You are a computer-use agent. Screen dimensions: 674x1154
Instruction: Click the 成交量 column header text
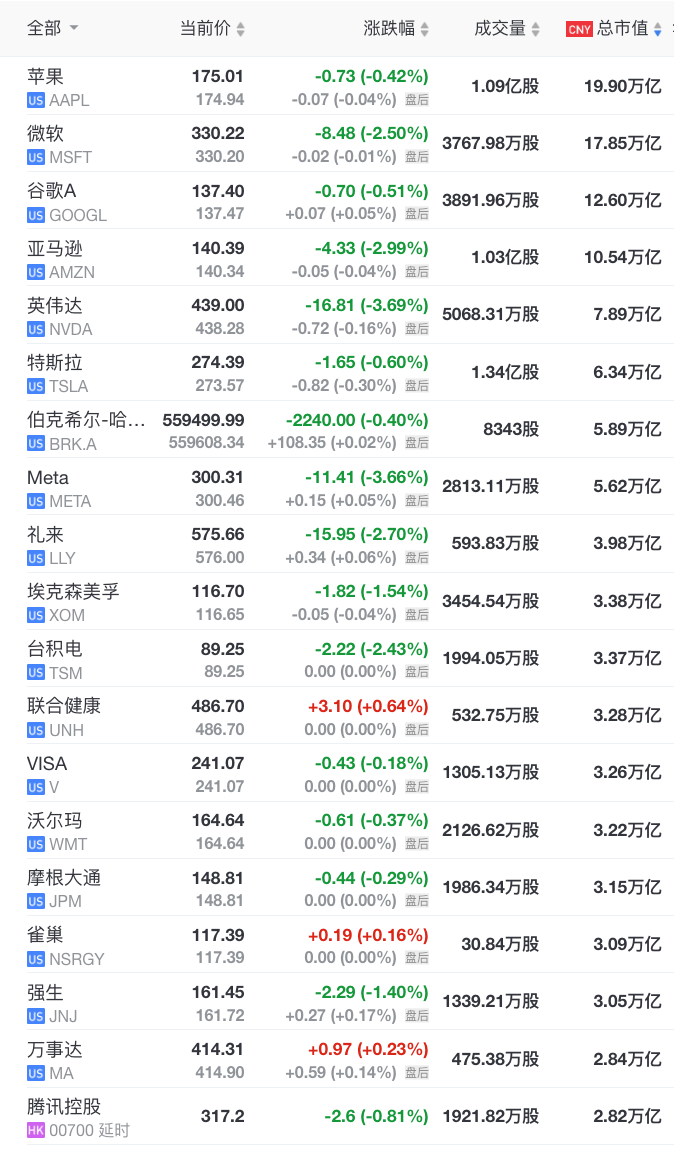500,29
